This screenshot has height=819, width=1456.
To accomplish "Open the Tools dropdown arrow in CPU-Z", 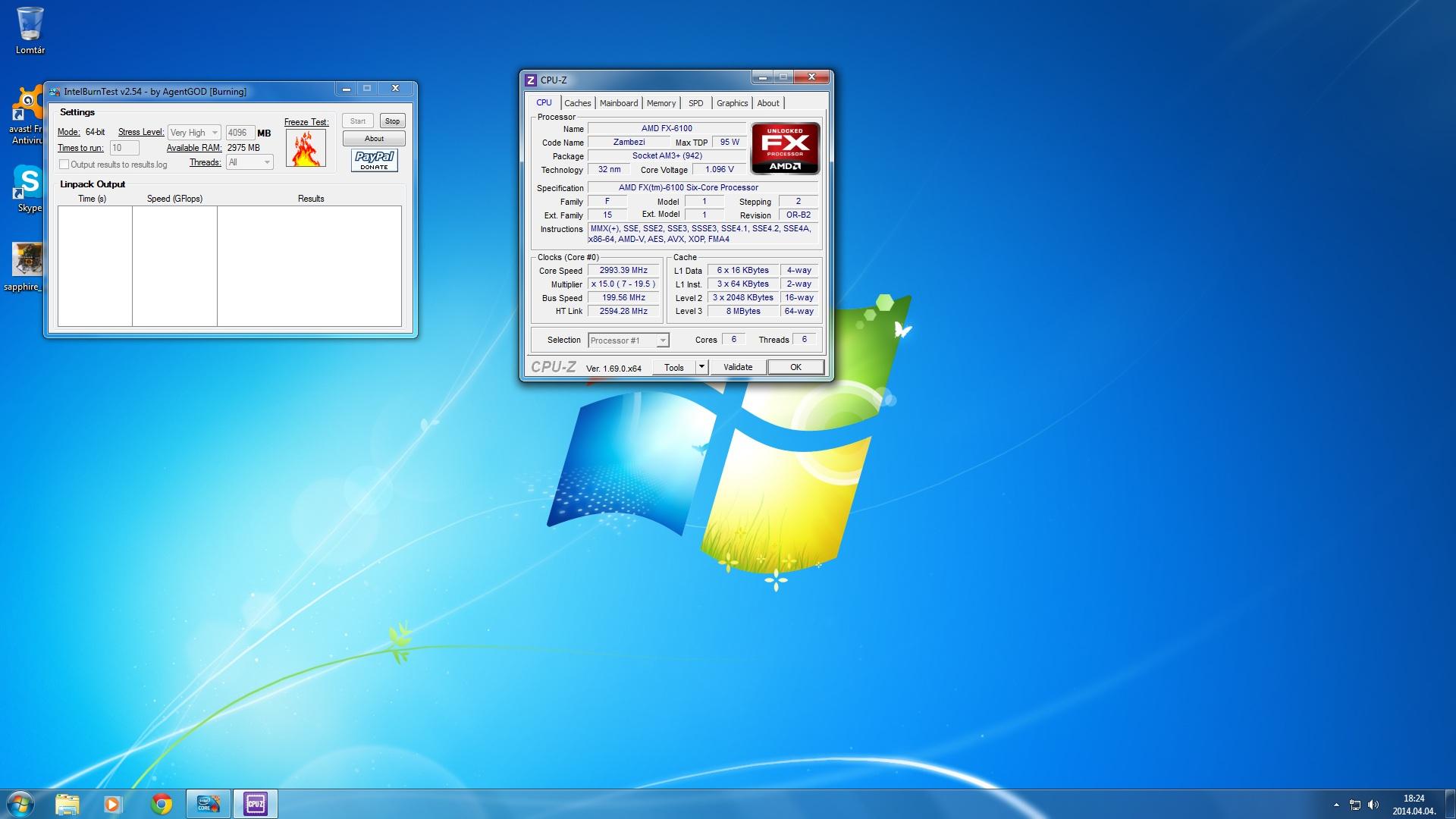I will pyautogui.click(x=701, y=367).
